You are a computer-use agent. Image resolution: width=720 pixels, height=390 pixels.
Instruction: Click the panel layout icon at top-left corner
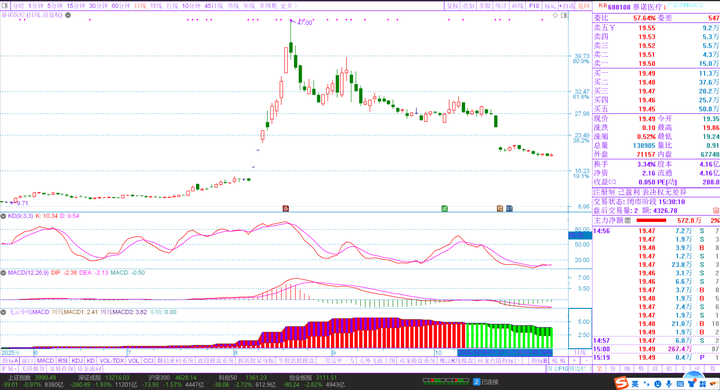[x=4, y=6]
